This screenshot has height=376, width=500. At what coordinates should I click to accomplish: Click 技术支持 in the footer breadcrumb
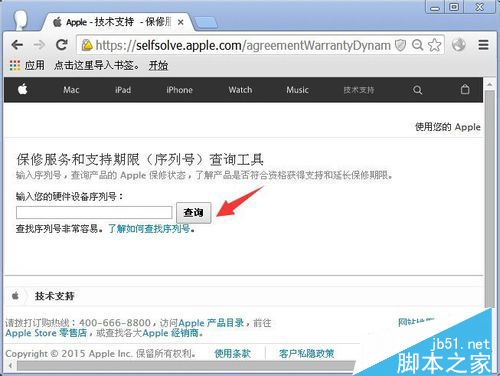coord(55,296)
